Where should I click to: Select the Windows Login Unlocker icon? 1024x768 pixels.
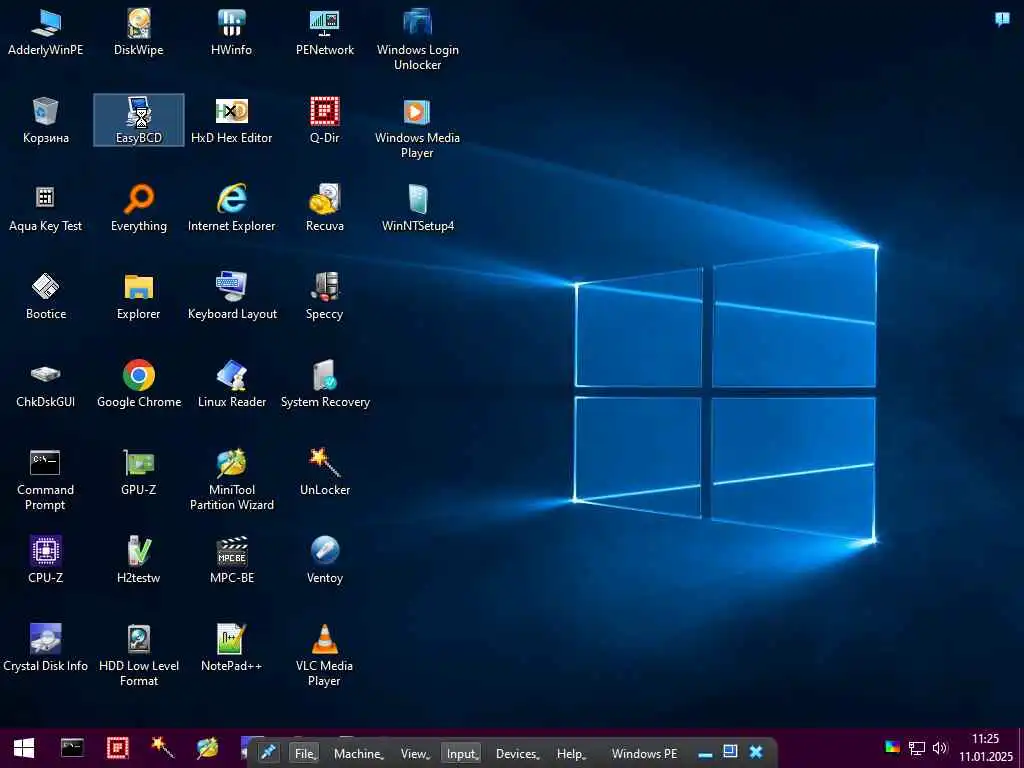[x=417, y=39]
